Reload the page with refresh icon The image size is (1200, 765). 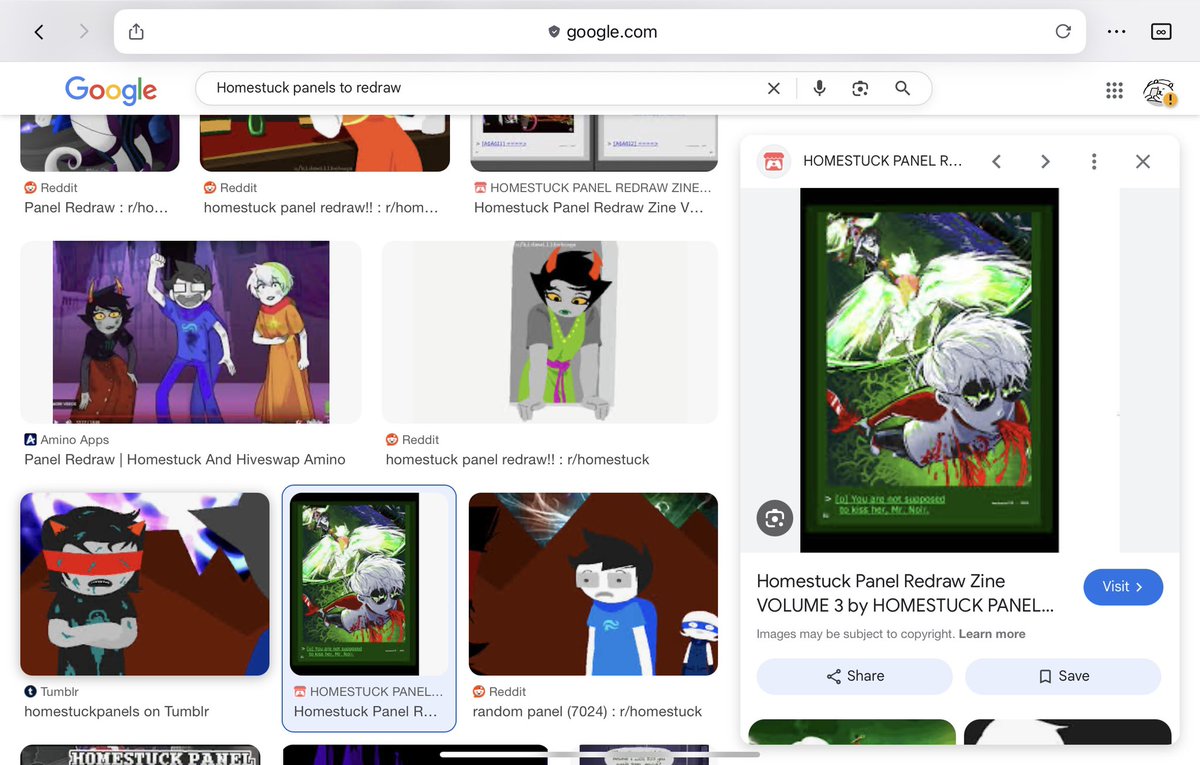1063,31
